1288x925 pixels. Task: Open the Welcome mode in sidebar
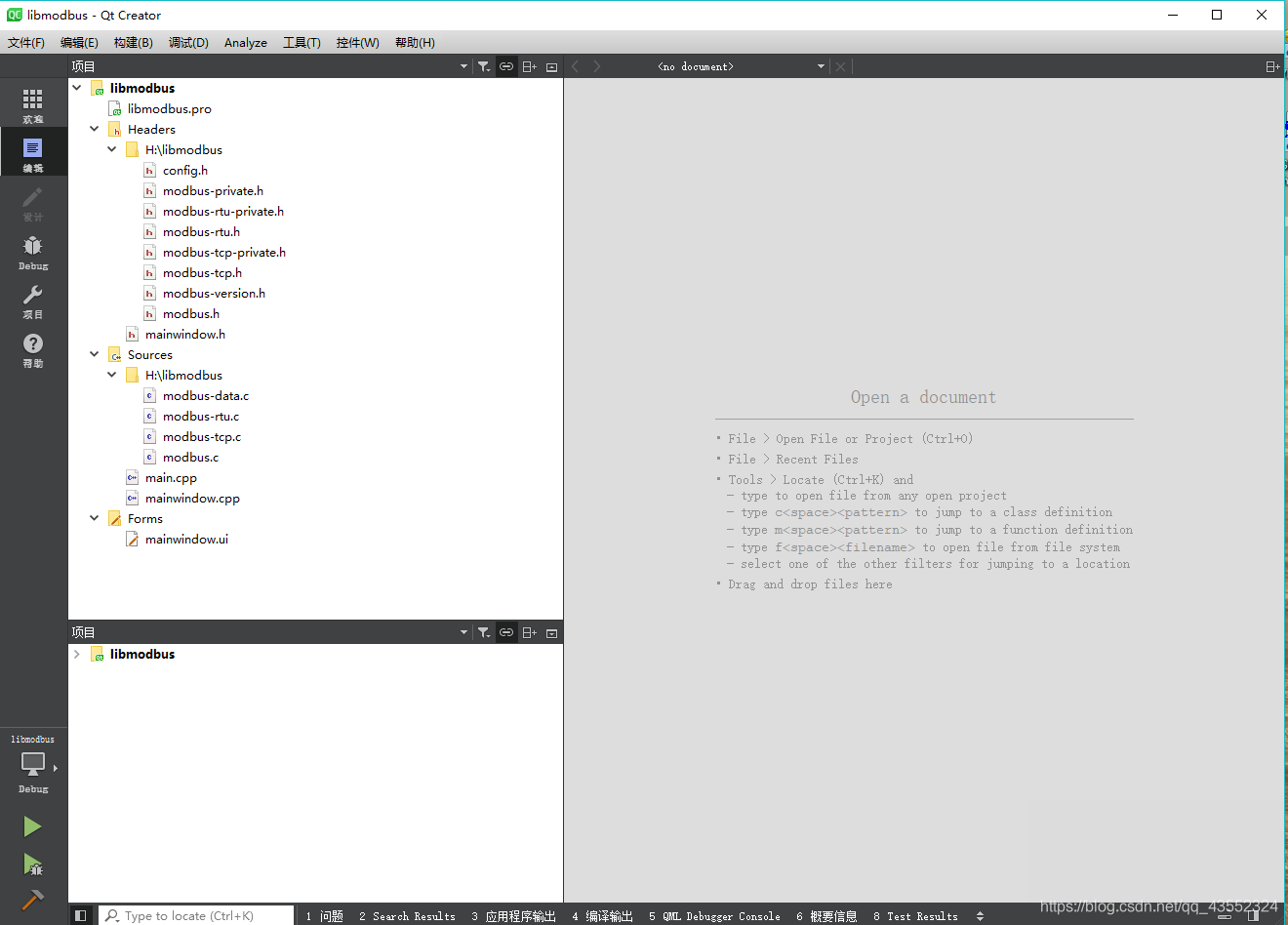33,103
